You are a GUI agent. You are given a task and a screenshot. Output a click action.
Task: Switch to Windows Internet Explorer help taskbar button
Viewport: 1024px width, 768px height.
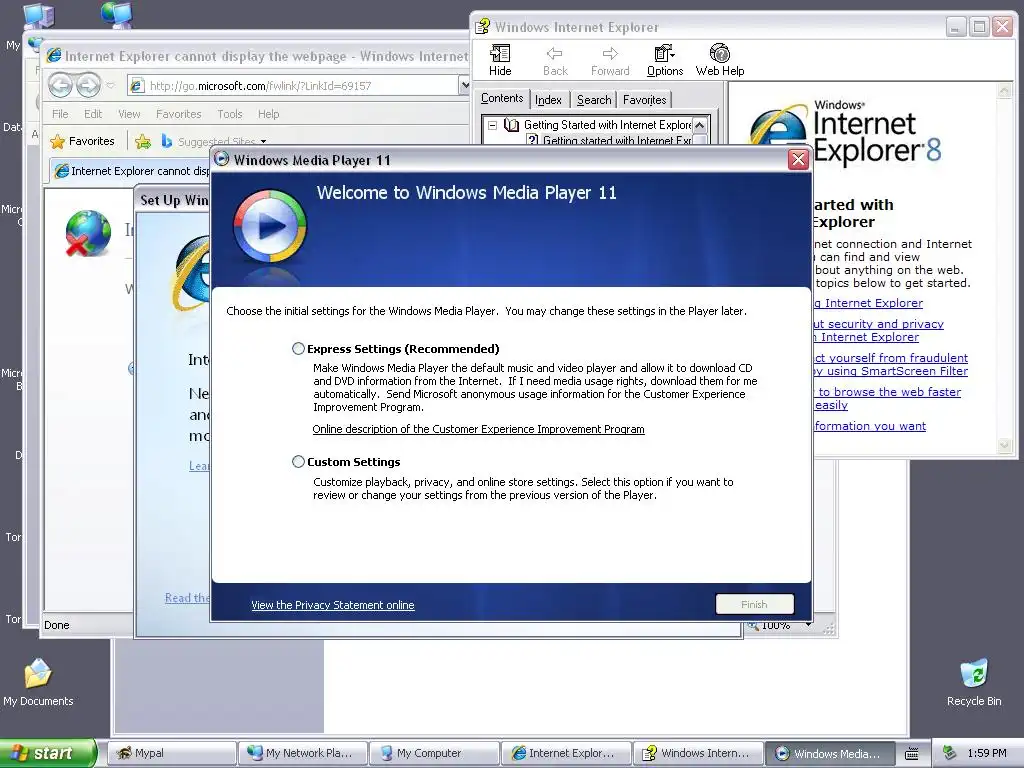click(x=697, y=753)
